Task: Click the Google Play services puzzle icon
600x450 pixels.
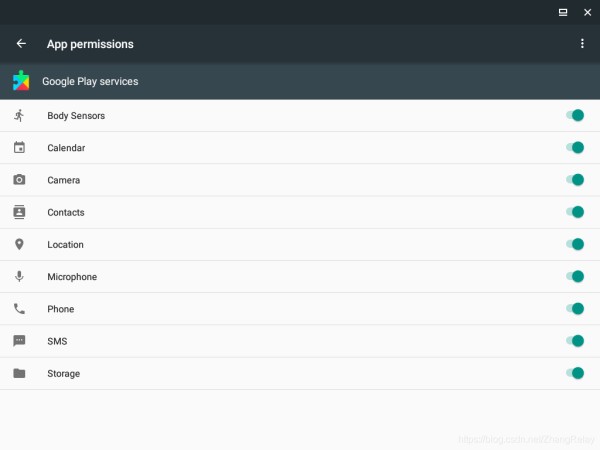Action: click(x=21, y=81)
